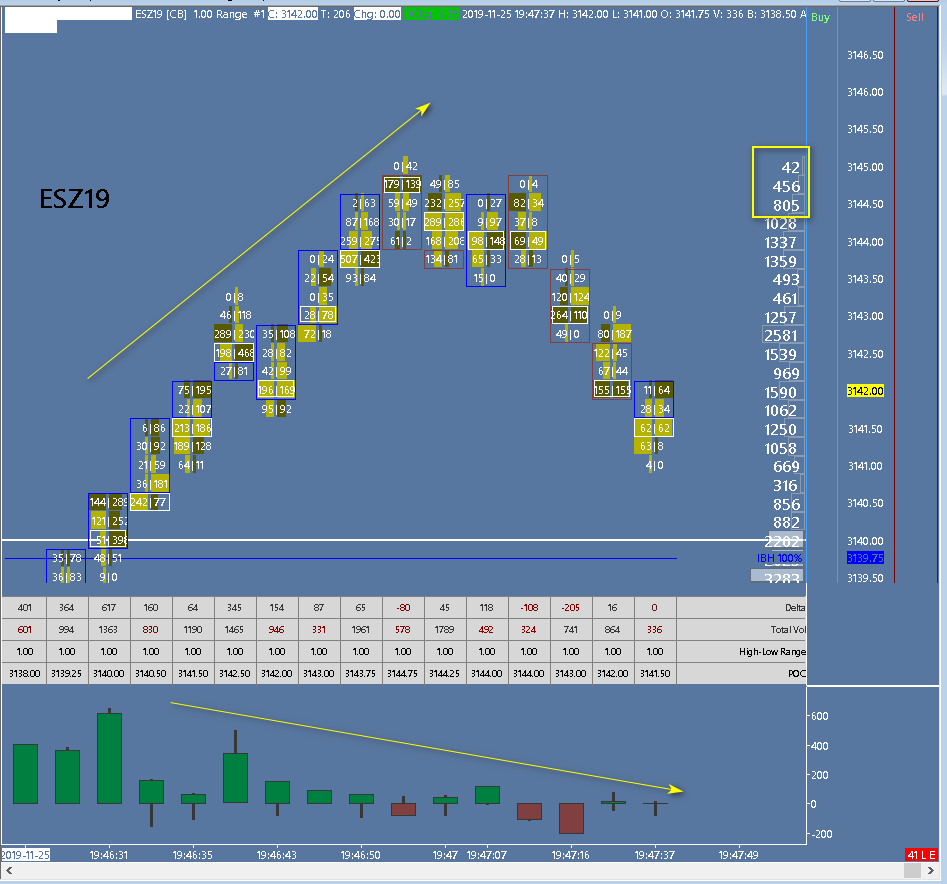Click the 19:47:07 time axis label
The width and height of the screenshot is (947, 884).
point(487,855)
